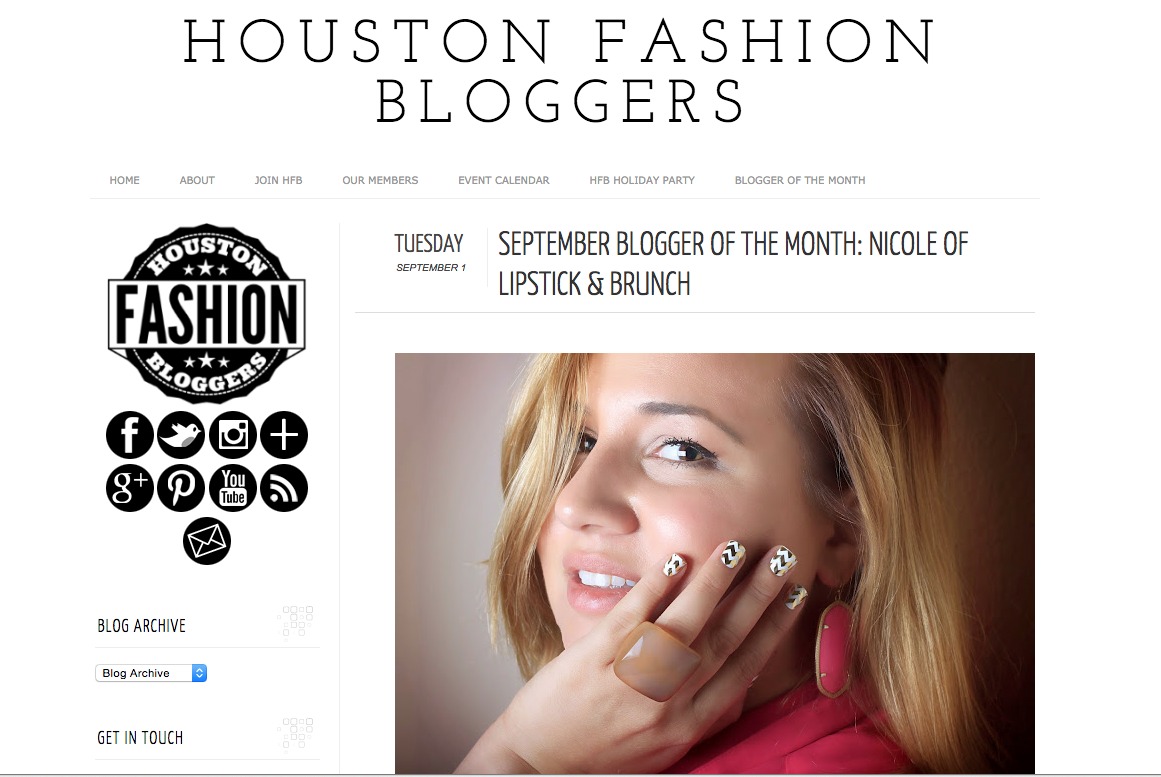Image resolution: width=1161 pixels, height=777 pixels.
Task: Open Join HFB in navigation
Action: pyautogui.click(x=278, y=180)
